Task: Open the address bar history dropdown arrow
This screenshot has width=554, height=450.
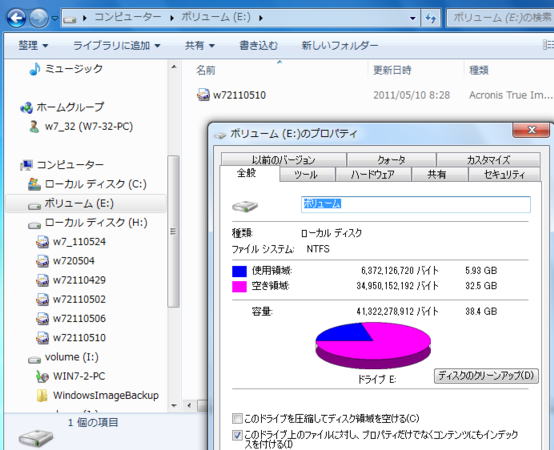Action: click(412, 18)
